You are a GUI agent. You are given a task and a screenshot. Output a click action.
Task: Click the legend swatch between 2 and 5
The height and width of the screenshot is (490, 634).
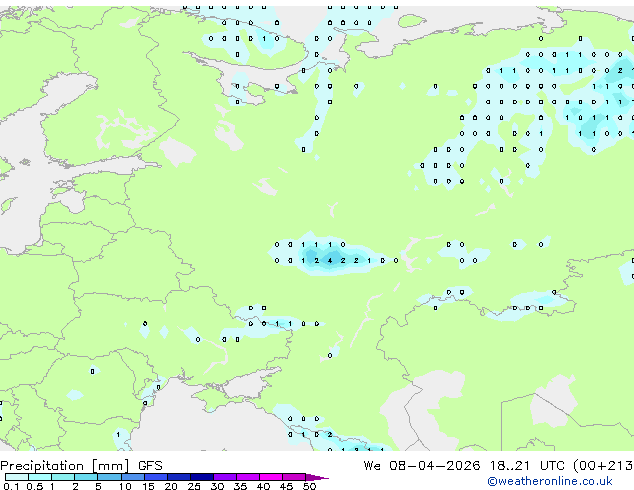[86, 477]
